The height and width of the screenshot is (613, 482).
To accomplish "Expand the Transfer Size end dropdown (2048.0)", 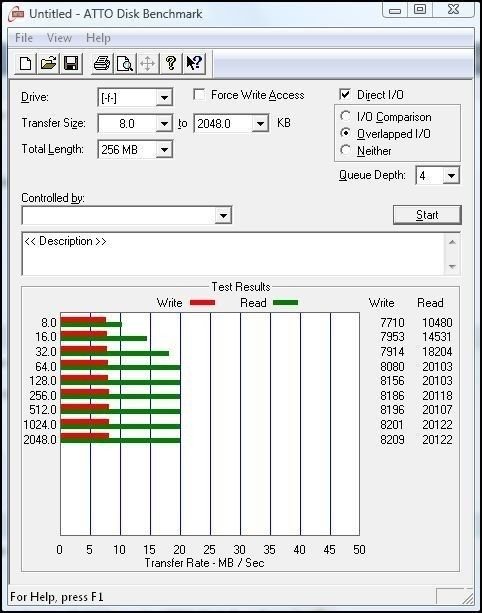I will pos(260,124).
